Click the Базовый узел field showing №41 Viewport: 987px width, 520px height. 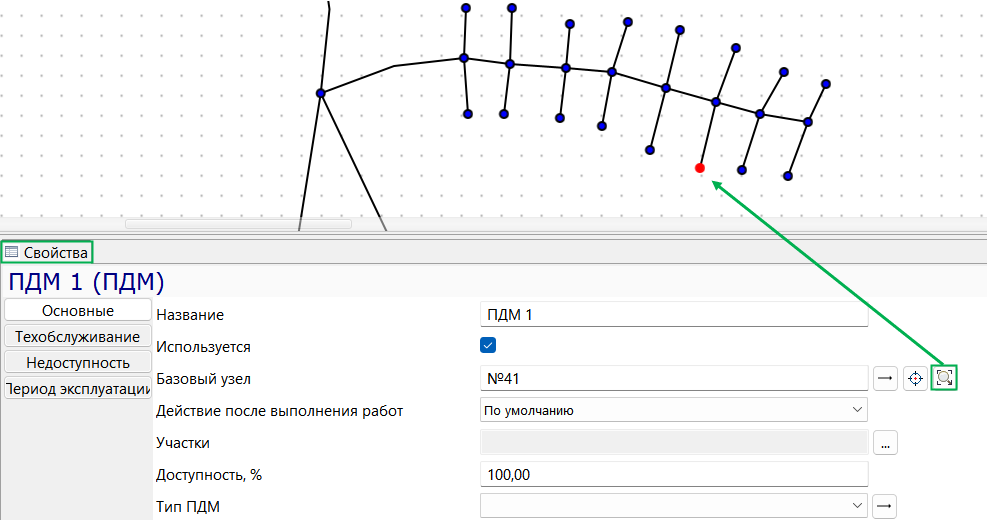(x=674, y=378)
